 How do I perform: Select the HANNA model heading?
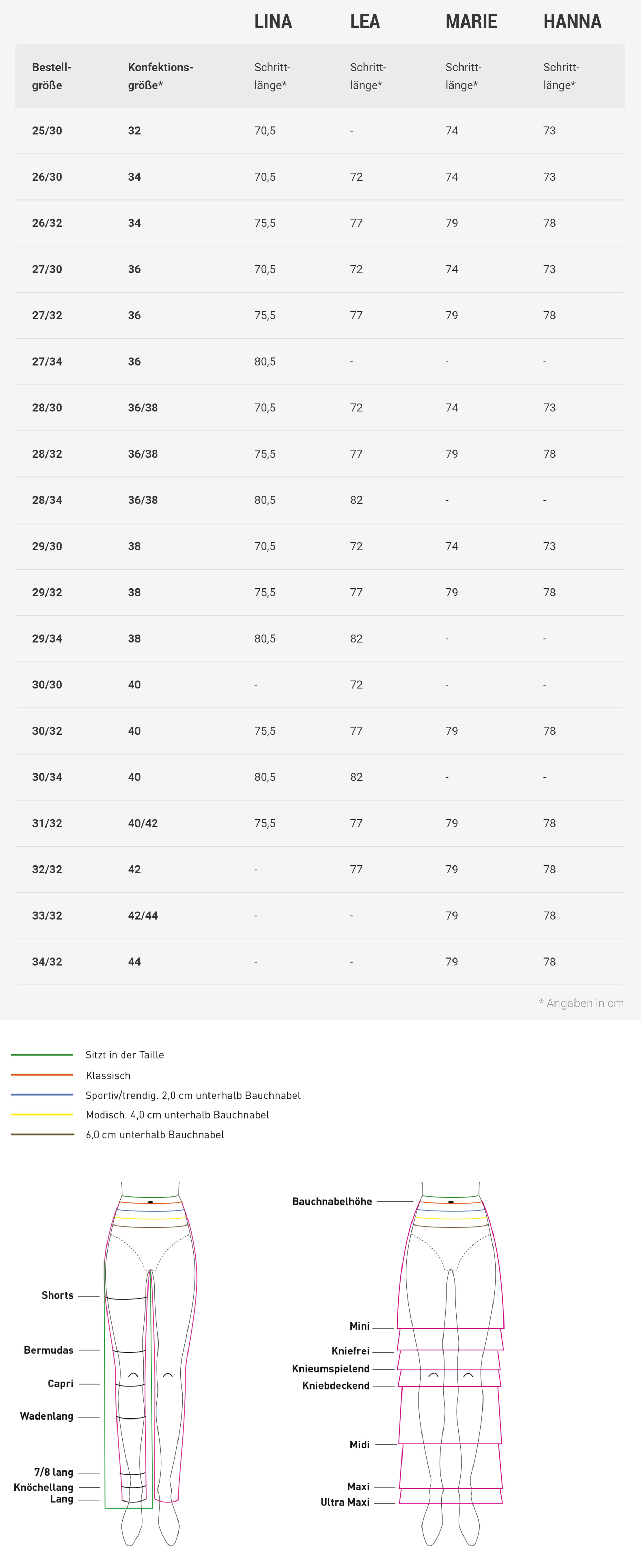coord(572,22)
